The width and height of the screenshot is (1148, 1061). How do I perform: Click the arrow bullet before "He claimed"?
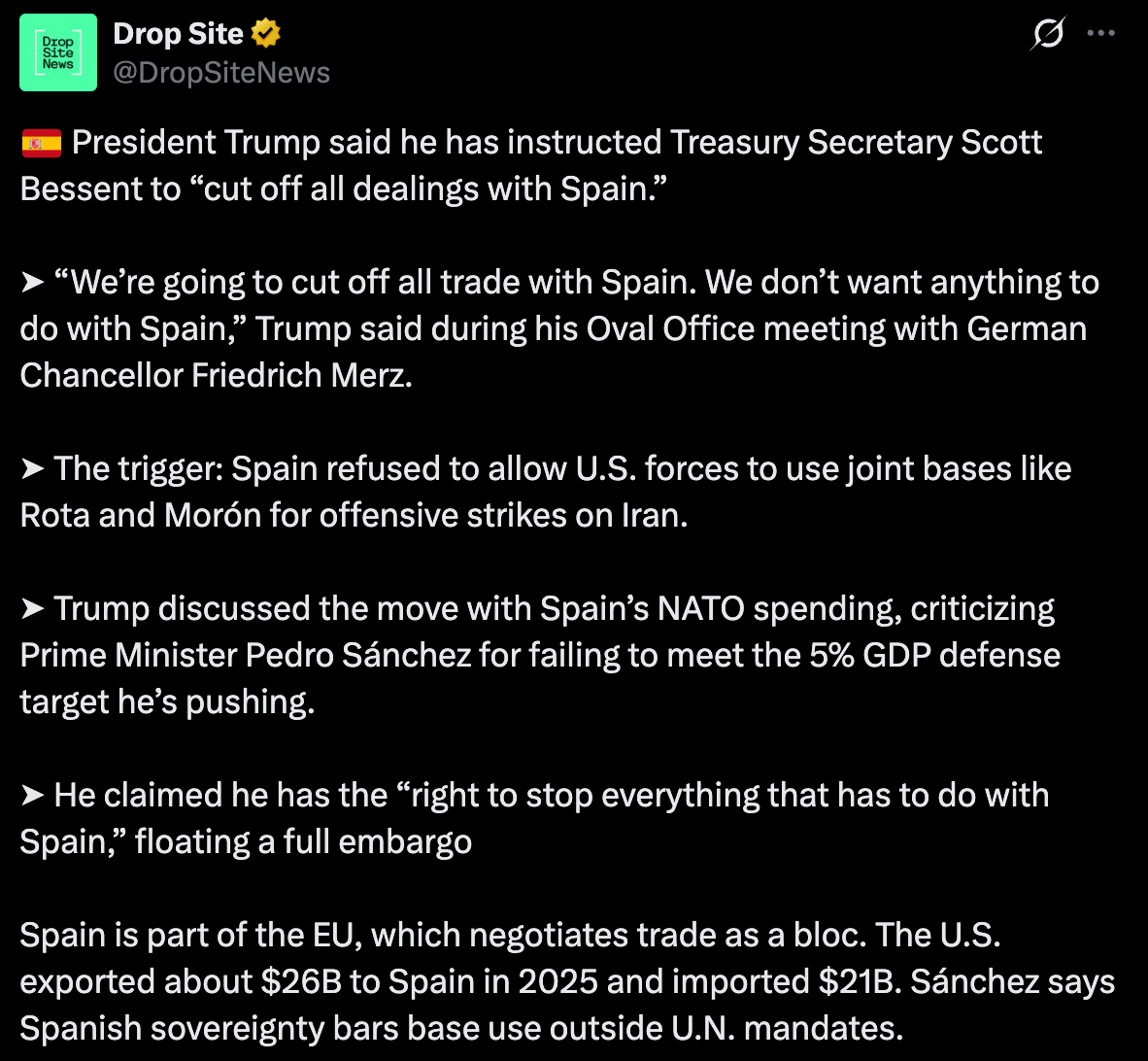click(33, 796)
